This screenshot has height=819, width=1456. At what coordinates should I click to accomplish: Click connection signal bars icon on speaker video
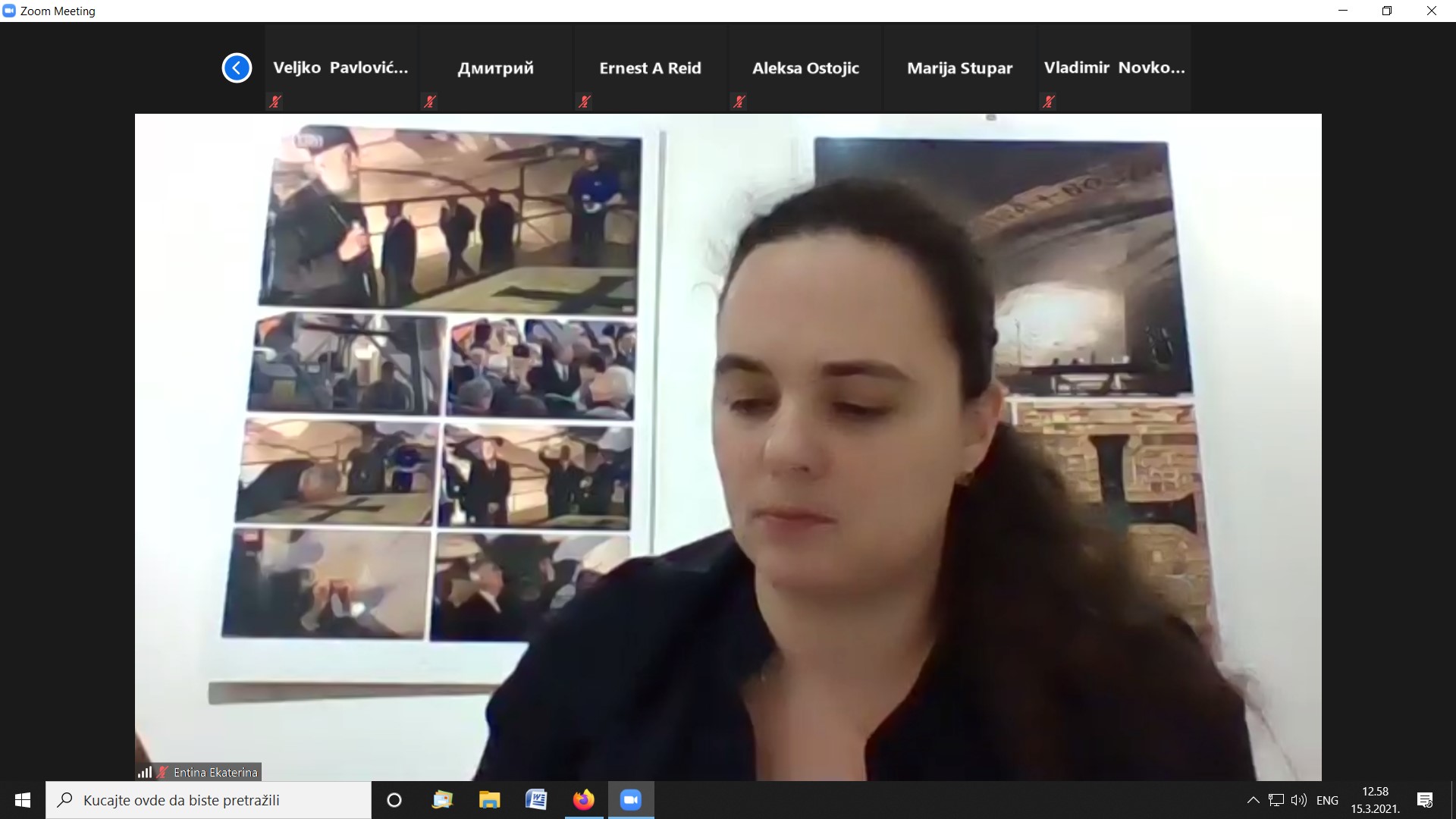145,772
